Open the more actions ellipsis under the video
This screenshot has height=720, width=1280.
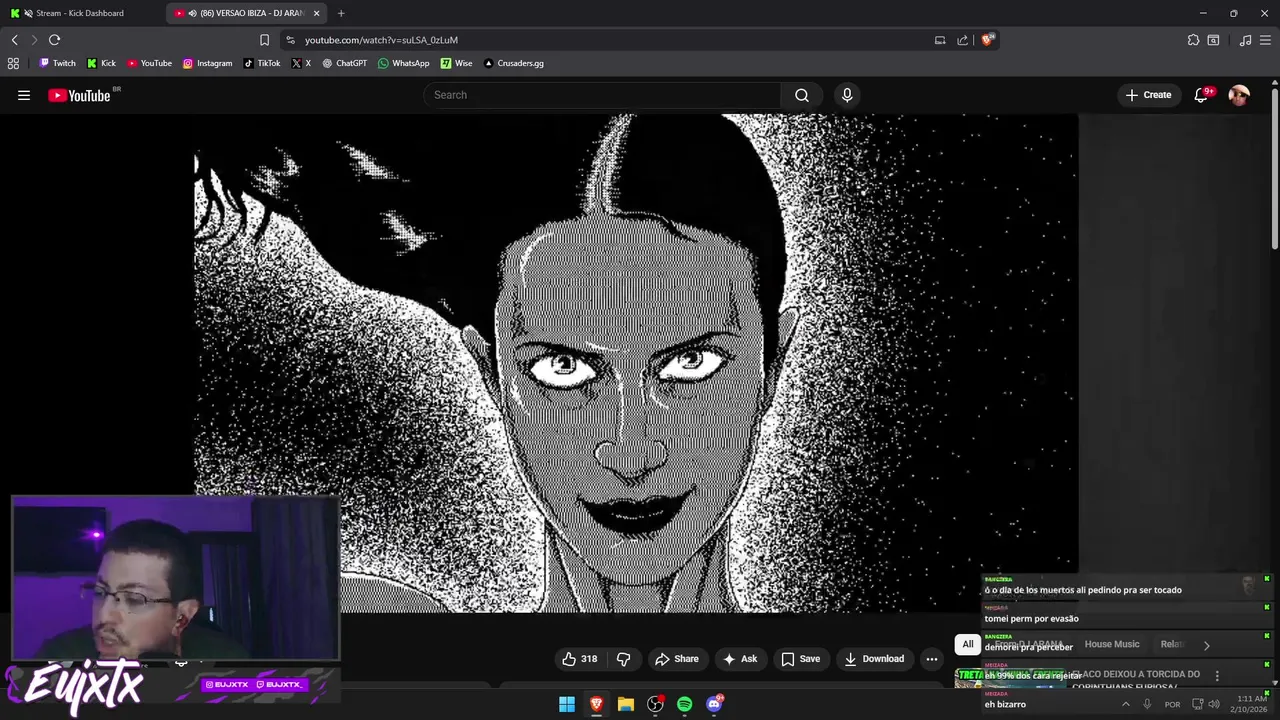coord(931,659)
